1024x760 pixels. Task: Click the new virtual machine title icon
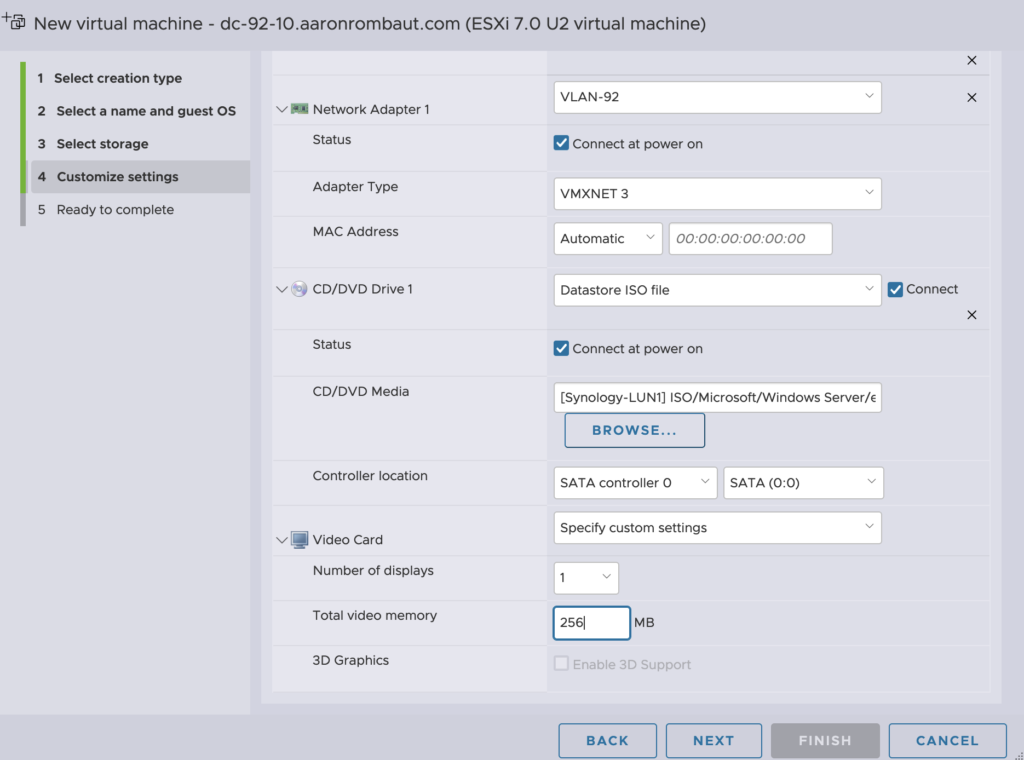point(14,22)
